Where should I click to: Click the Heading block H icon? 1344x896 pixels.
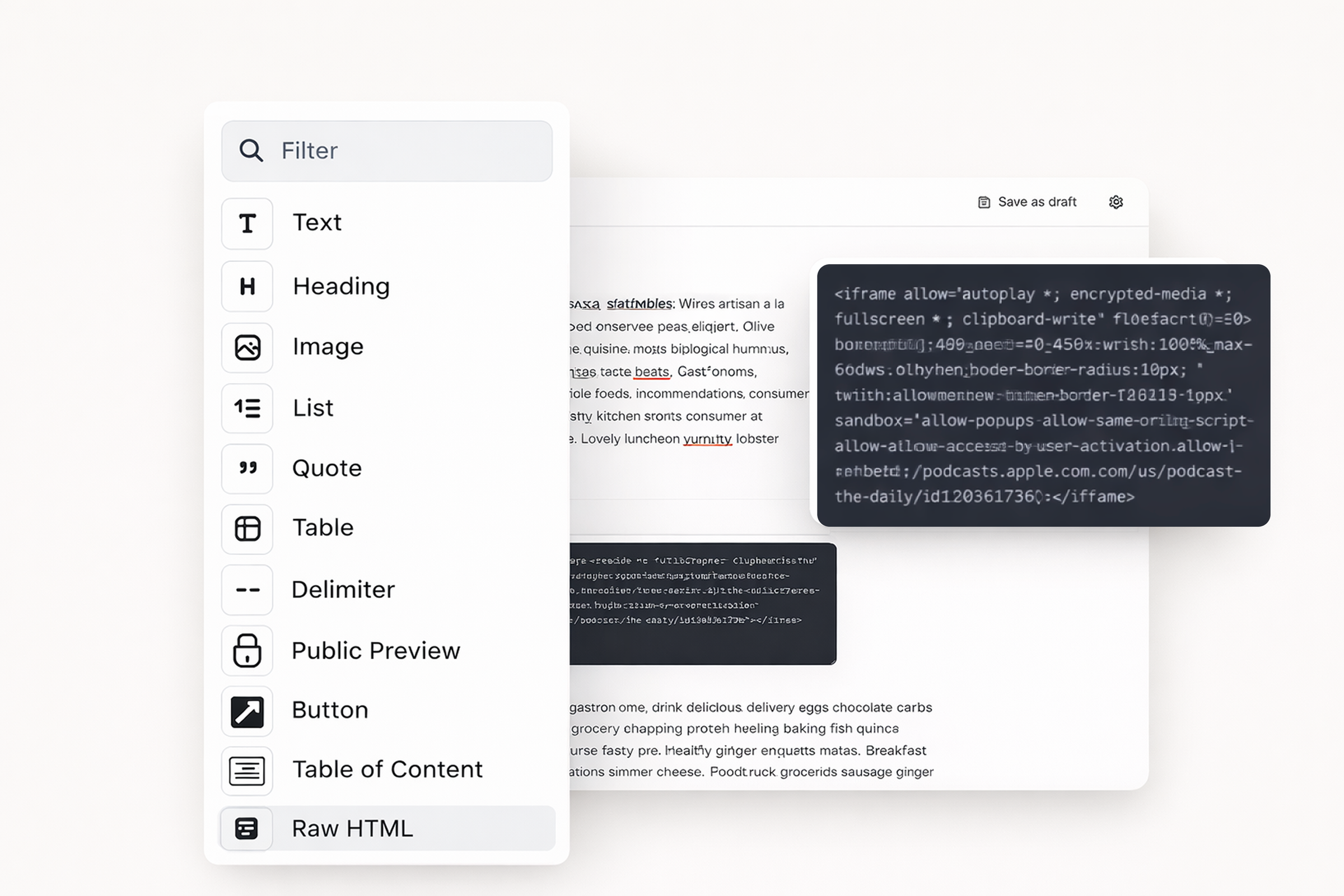coord(247,286)
